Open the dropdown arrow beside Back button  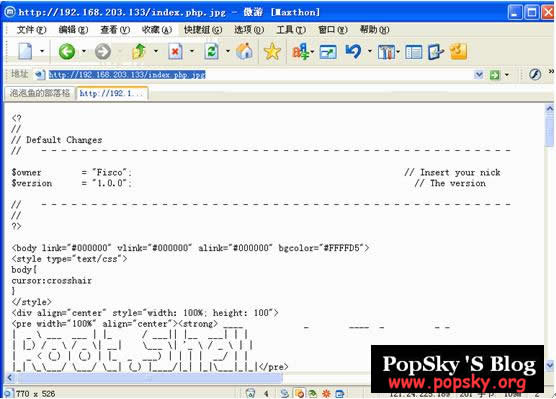84,52
